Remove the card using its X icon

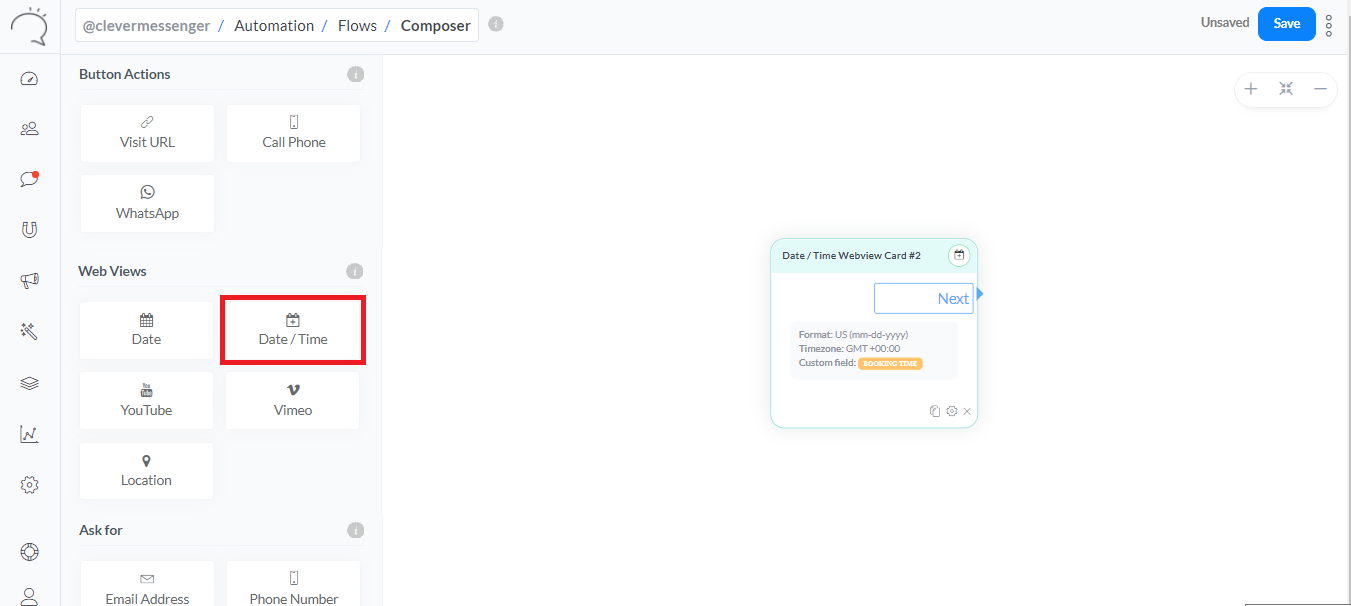click(967, 411)
